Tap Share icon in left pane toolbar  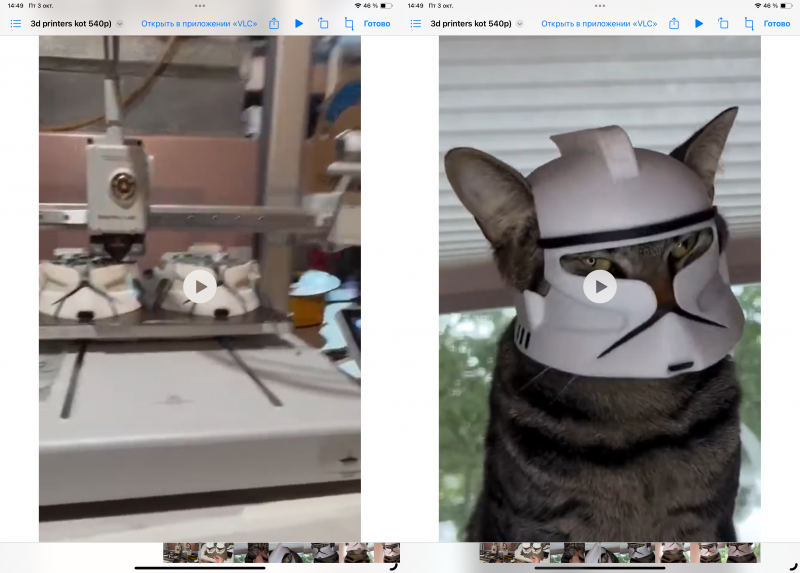(x=274, y=23)
